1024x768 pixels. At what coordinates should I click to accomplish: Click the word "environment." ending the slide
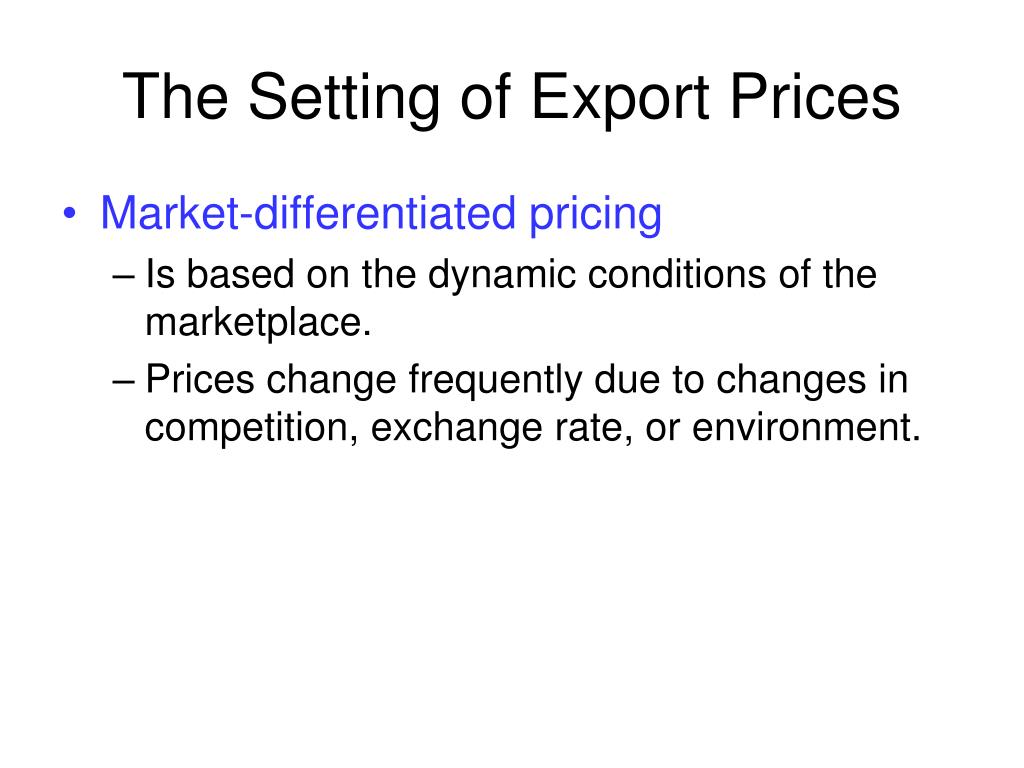pyautogui.click(x=806, y=428)
